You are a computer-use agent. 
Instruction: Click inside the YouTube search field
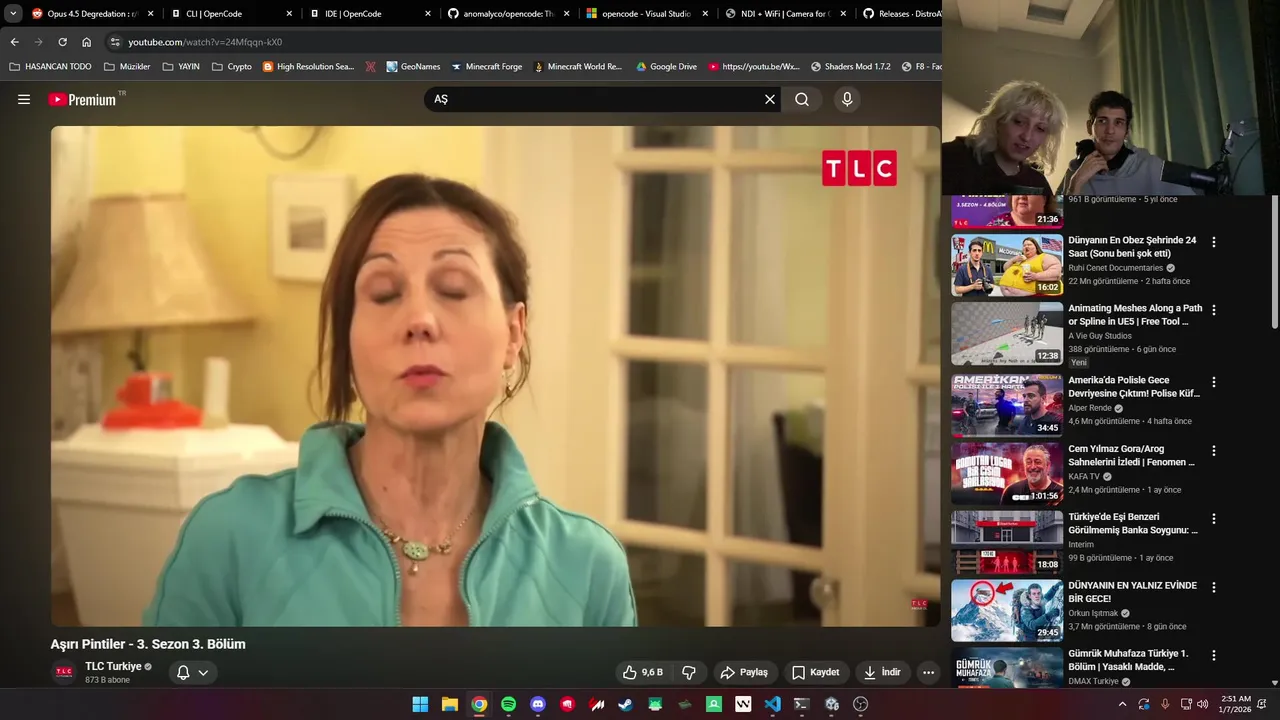594,99
